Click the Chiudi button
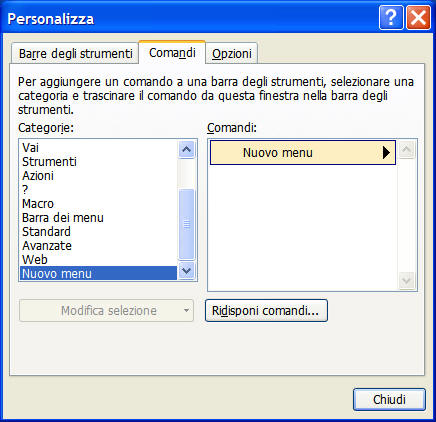The width and height of the screenshot is (436, 422). (389, 399)
